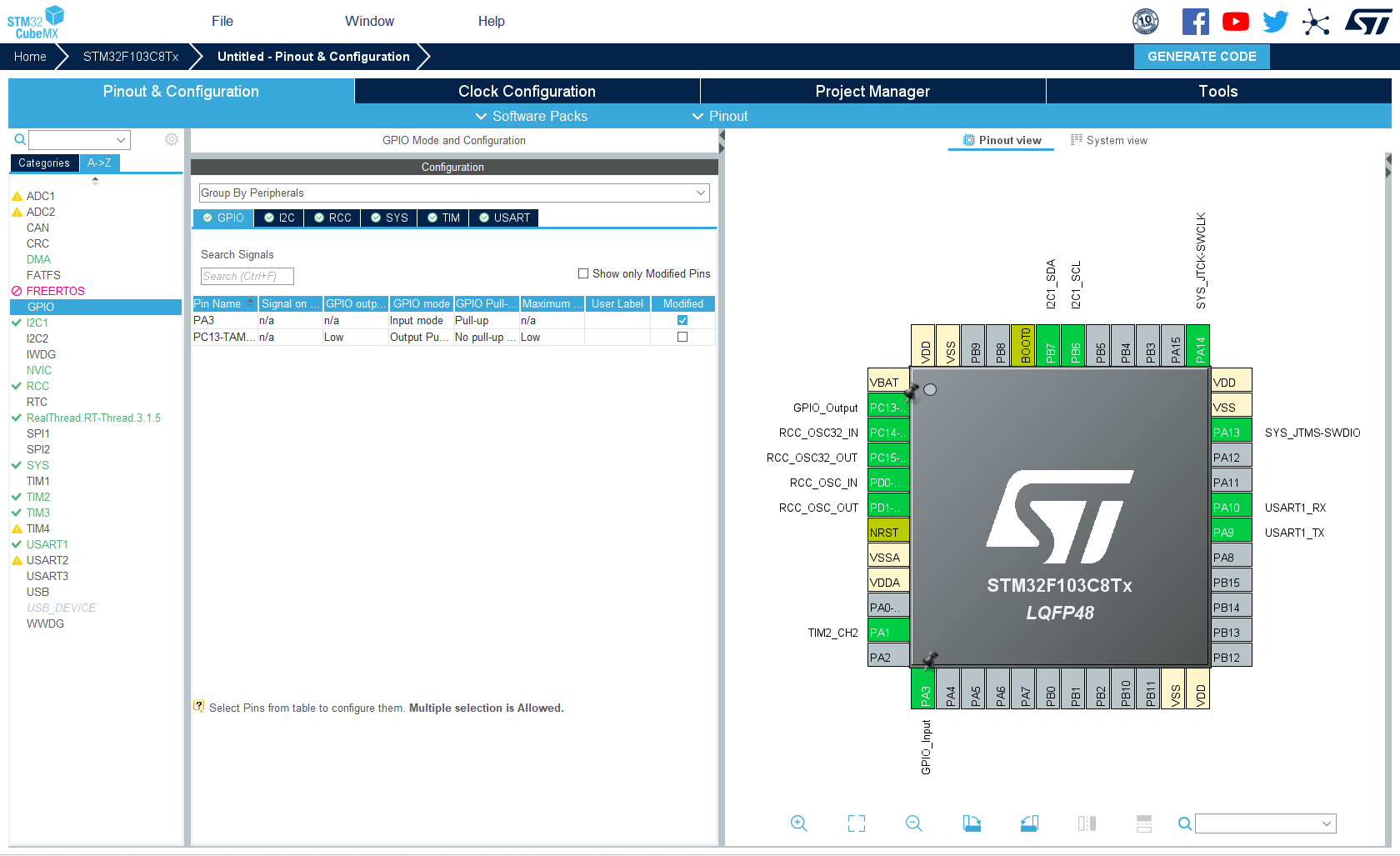Rotate the chip view counter-clockwise

[x=1029, y=823]
